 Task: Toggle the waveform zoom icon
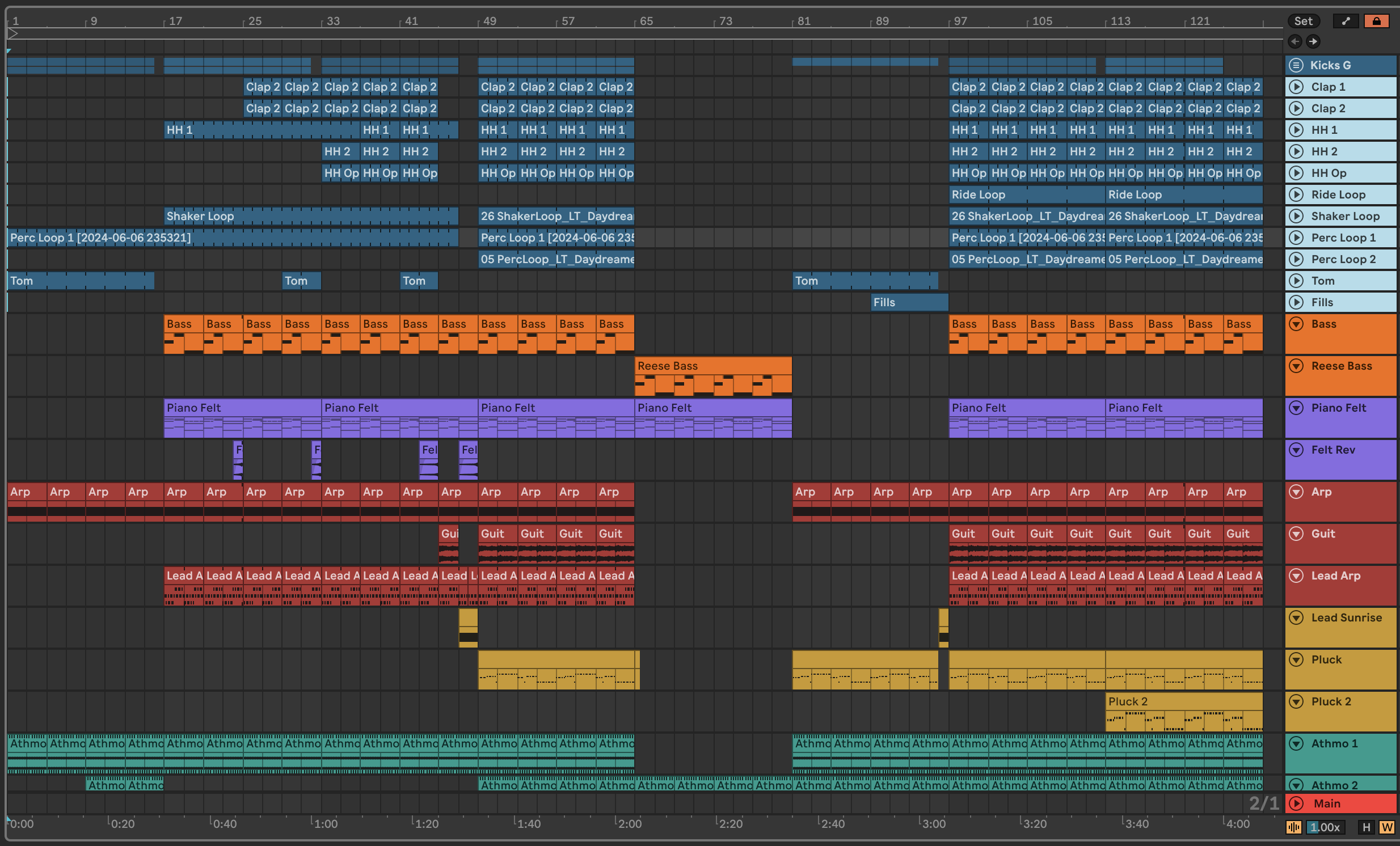1294,827
